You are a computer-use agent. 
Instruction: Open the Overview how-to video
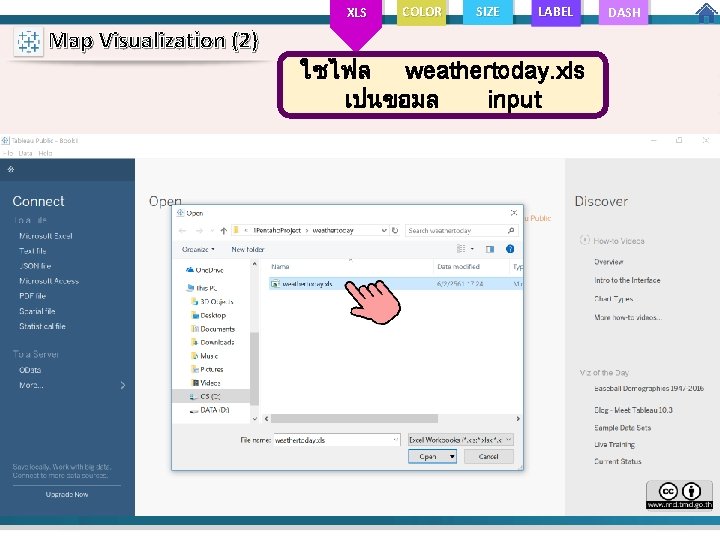click(x=608, y=262)
